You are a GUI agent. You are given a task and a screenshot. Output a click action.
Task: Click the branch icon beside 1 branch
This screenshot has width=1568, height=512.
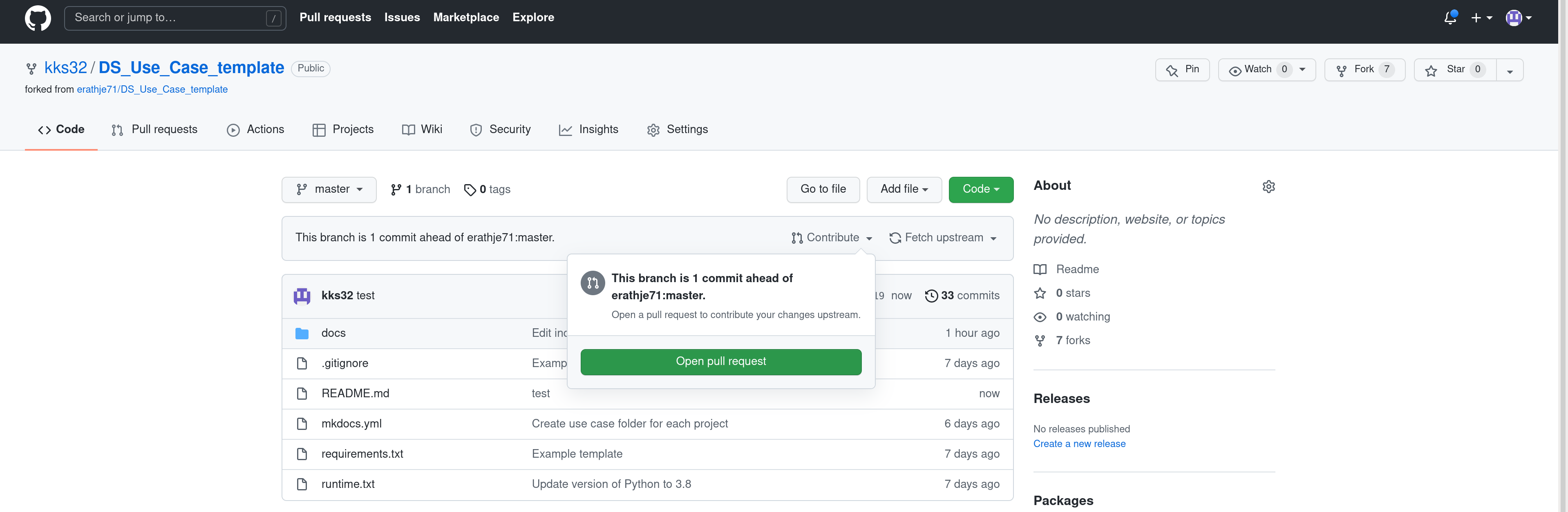pos(396,190)
